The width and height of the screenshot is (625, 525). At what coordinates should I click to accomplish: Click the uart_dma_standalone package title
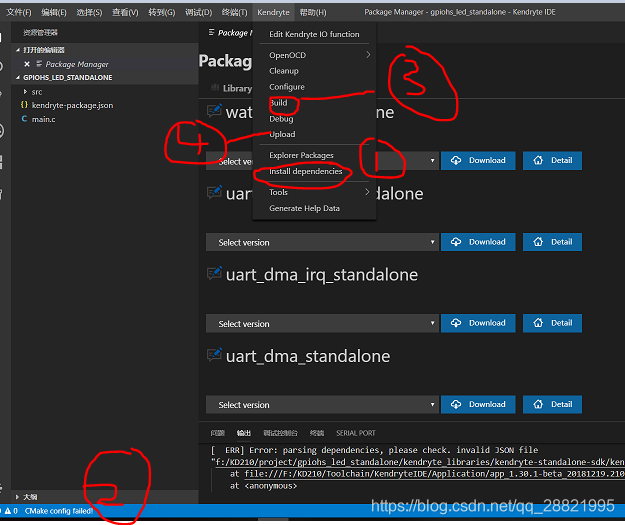pyautogui.click(x=308, y=356)
